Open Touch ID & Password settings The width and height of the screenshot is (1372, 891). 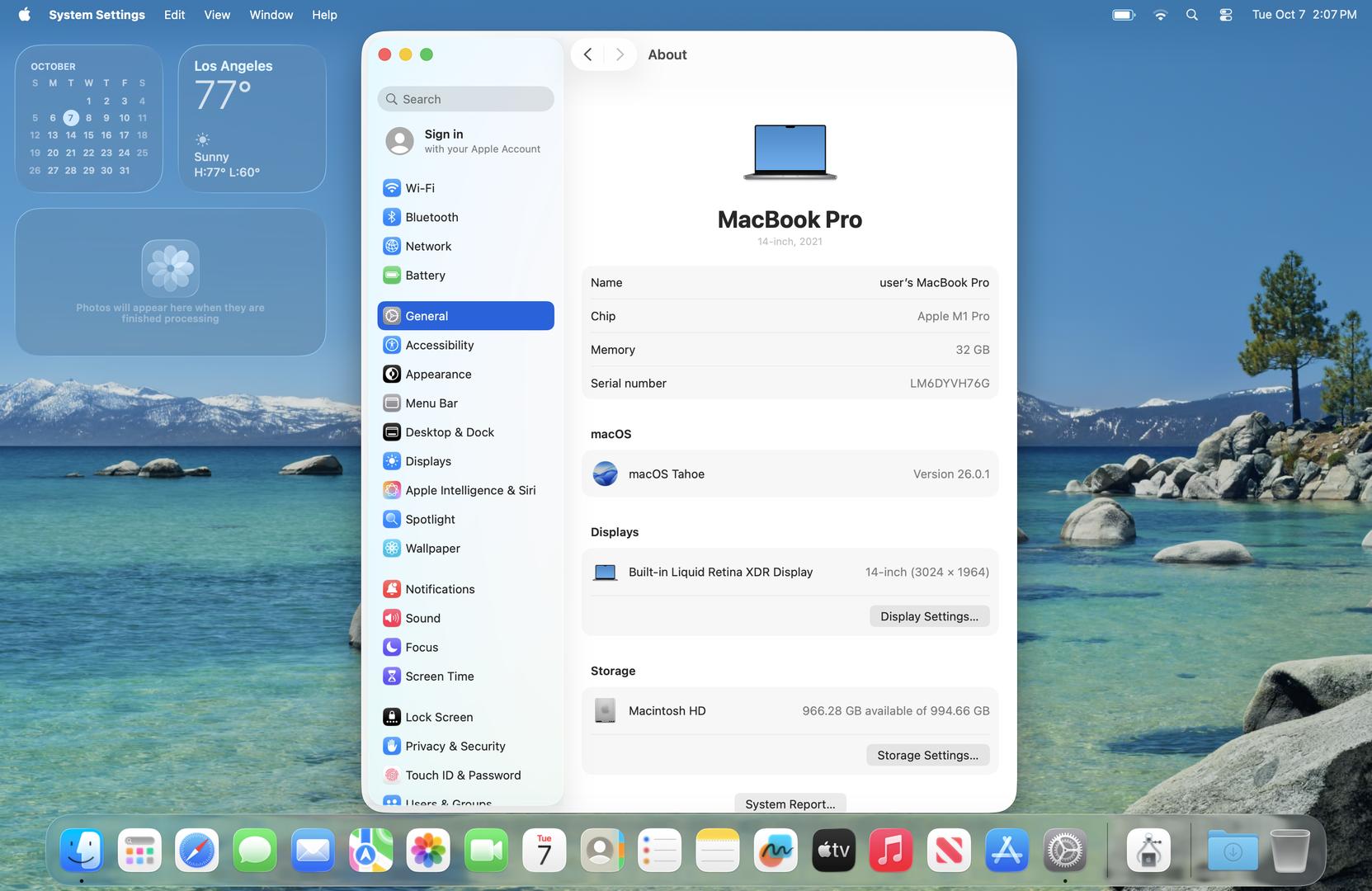pos(462,775)
